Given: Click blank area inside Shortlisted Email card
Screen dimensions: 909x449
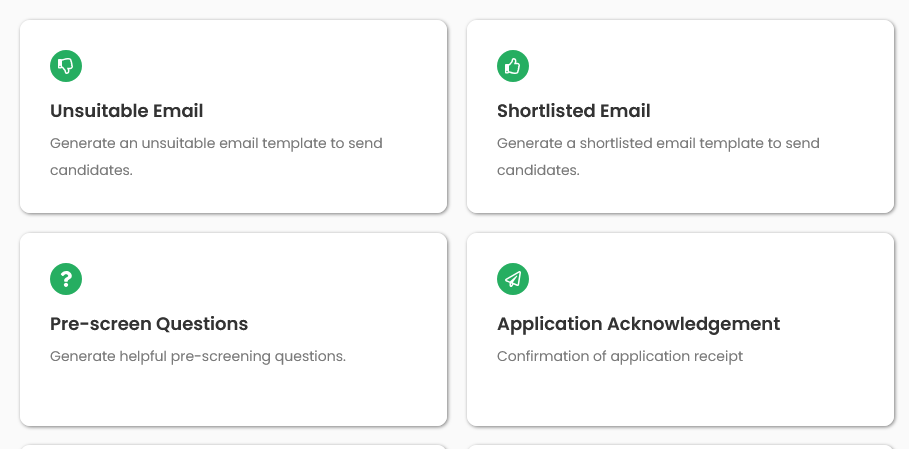Looking at the screenshot, I should point(750,70).
